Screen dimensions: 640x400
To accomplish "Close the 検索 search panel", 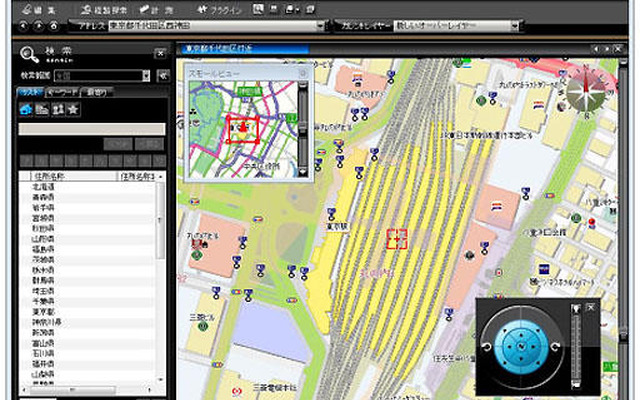I will [x=160, y=53].
